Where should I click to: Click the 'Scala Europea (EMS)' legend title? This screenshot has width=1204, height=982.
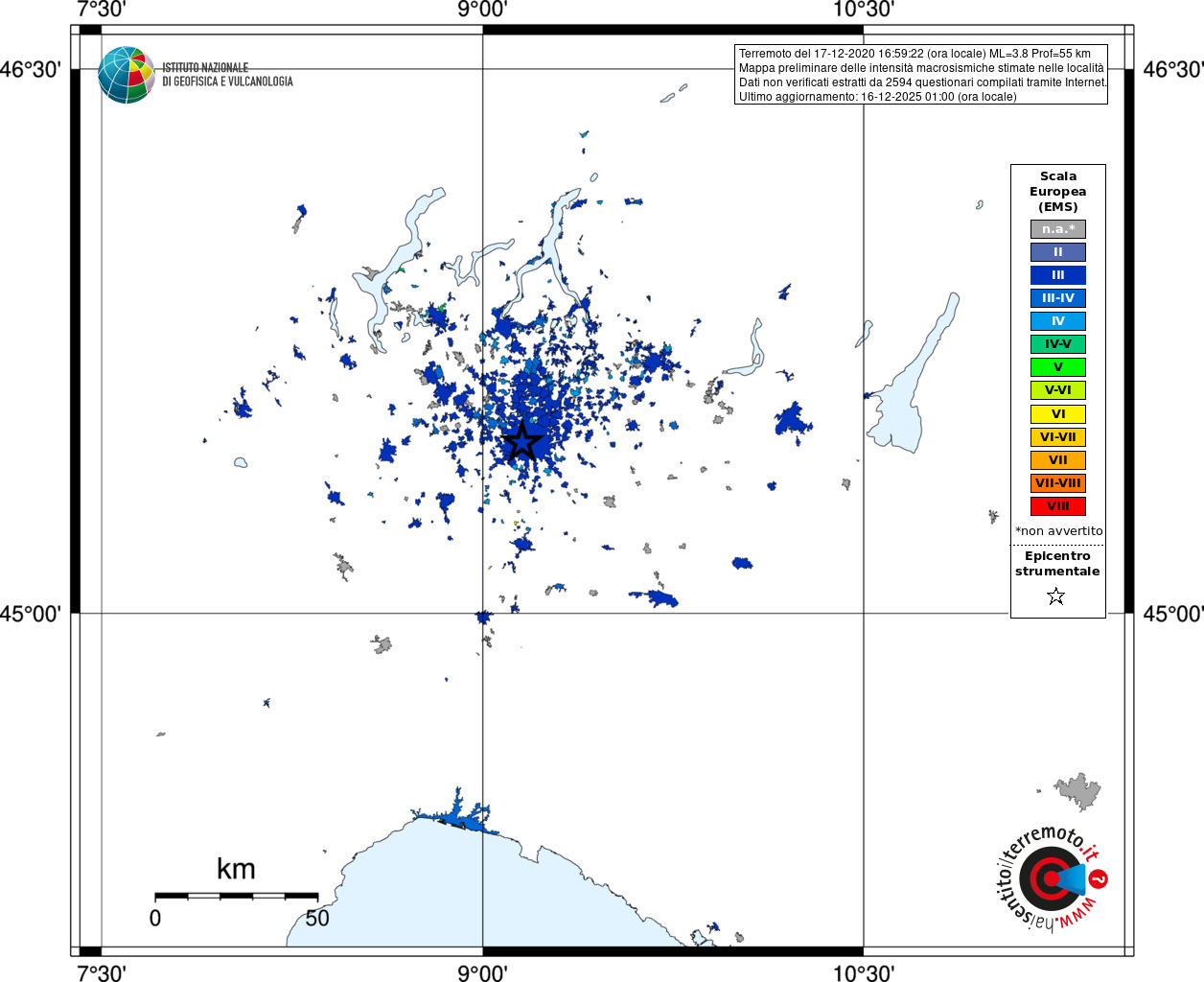point(1058,192)
